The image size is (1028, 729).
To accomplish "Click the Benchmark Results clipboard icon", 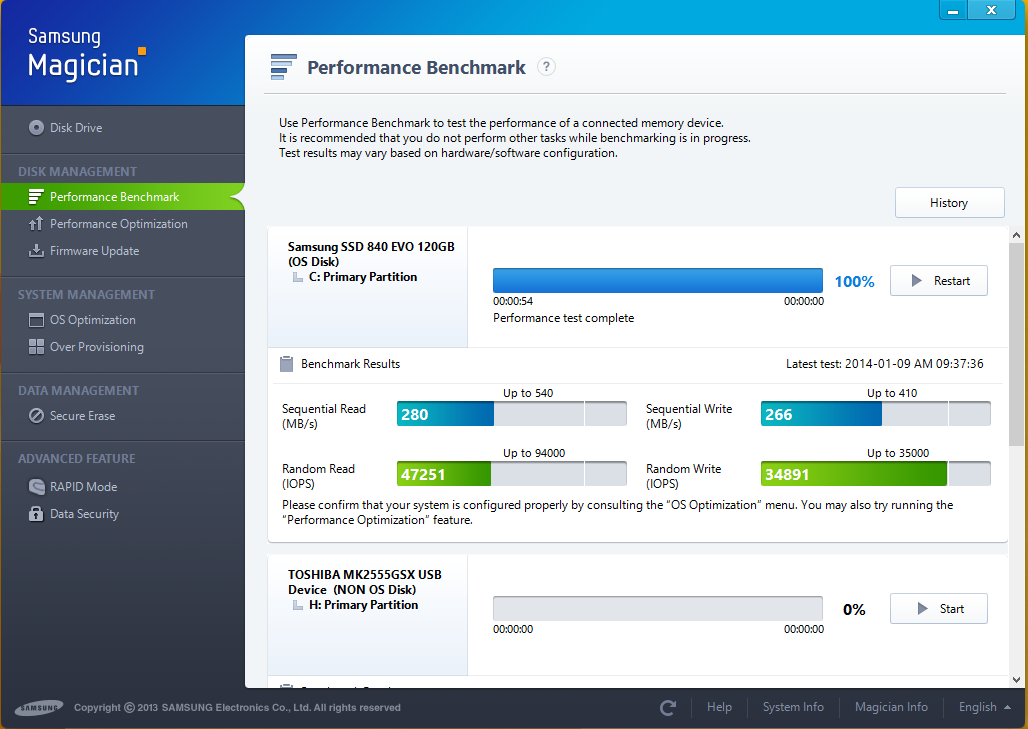I will pos(287,364).
